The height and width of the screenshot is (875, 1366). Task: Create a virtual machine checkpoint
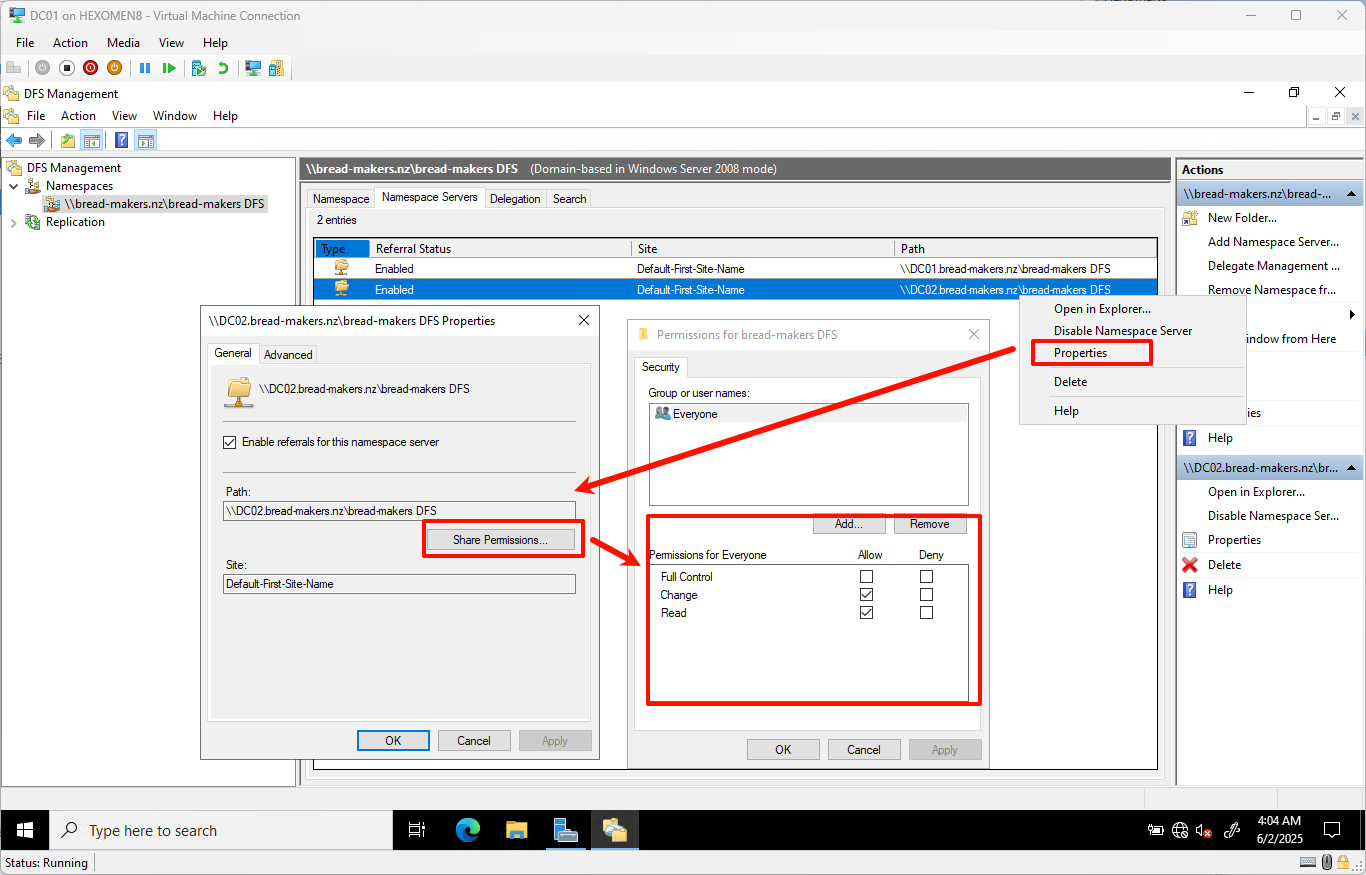[x=196, y=68]
